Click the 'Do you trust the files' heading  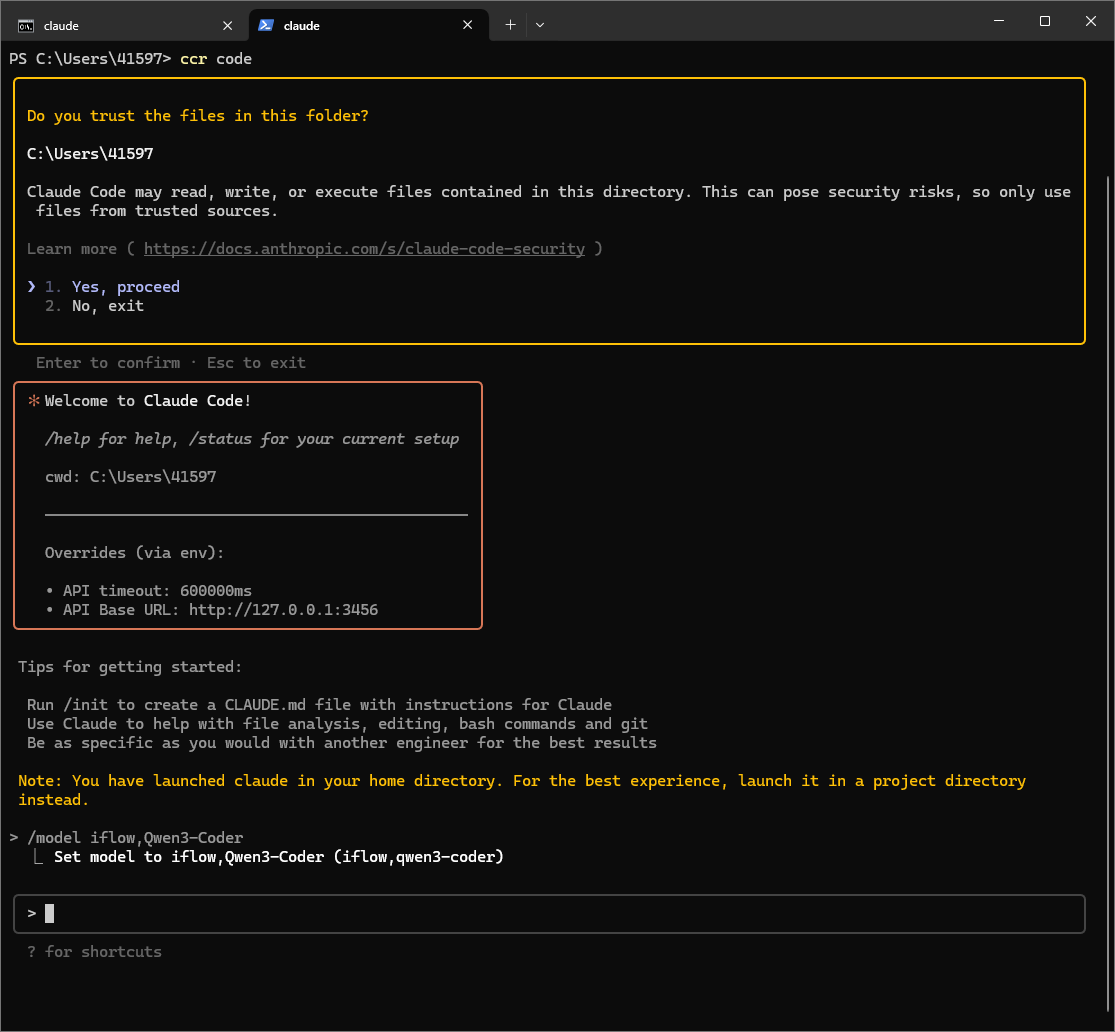198,116
